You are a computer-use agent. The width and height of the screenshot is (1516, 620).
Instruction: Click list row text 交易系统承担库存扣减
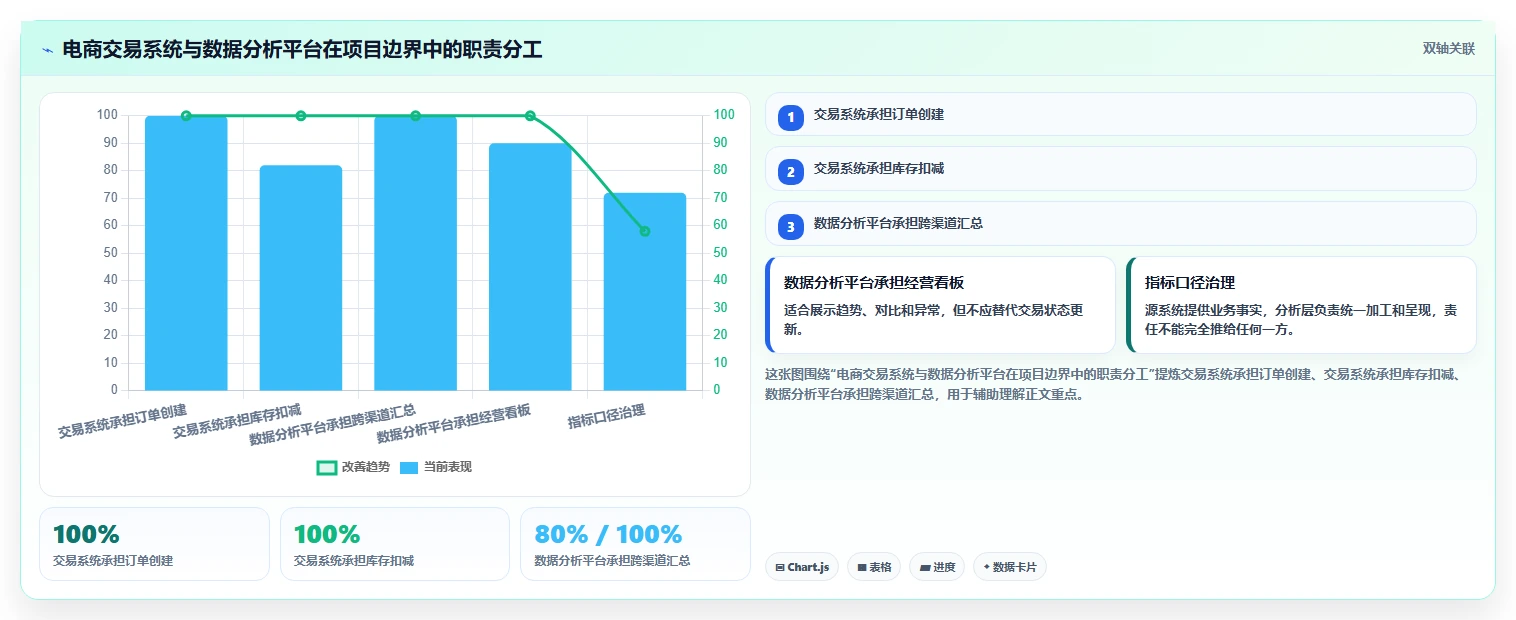[x=879, y=170]
